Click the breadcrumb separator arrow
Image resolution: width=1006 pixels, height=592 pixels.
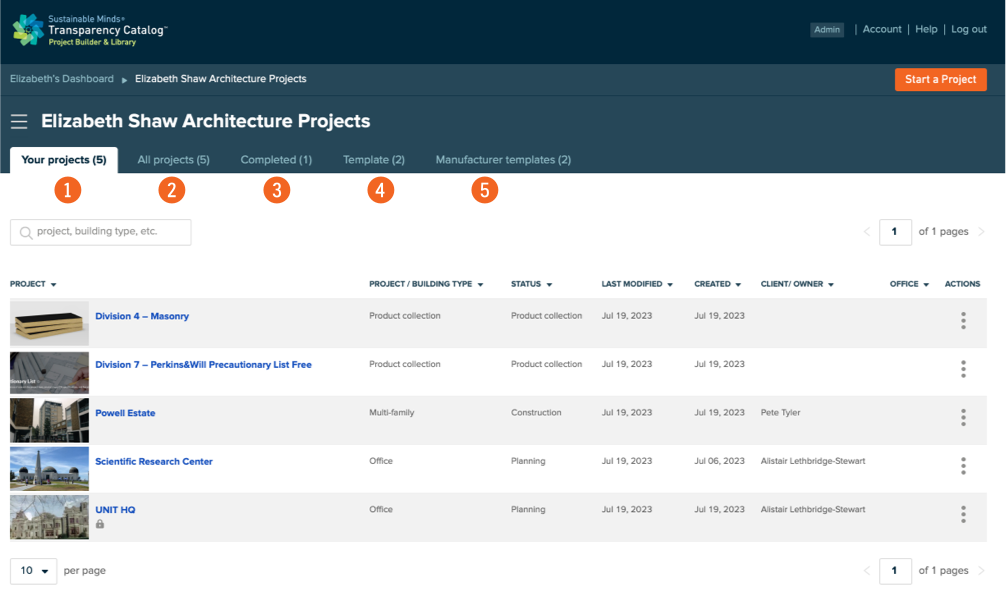tap(124, 80)
